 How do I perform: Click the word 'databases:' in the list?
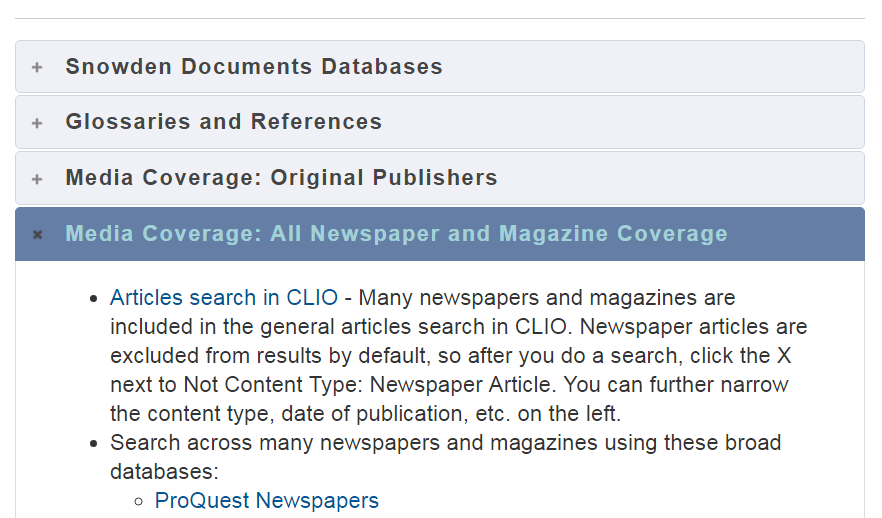point(164,471)
